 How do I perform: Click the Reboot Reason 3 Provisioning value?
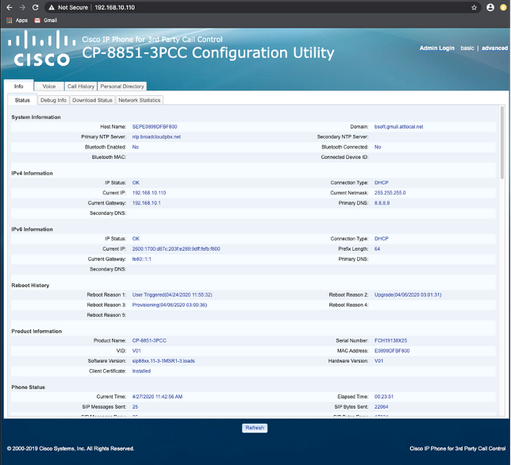coord(170,305)
